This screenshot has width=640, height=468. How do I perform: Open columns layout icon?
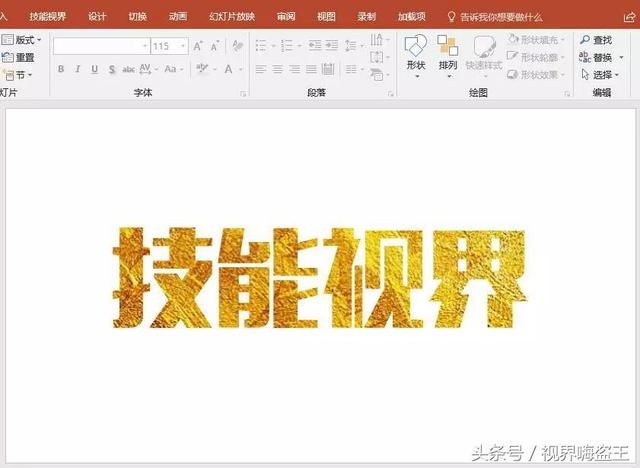(x=351, y=69)
